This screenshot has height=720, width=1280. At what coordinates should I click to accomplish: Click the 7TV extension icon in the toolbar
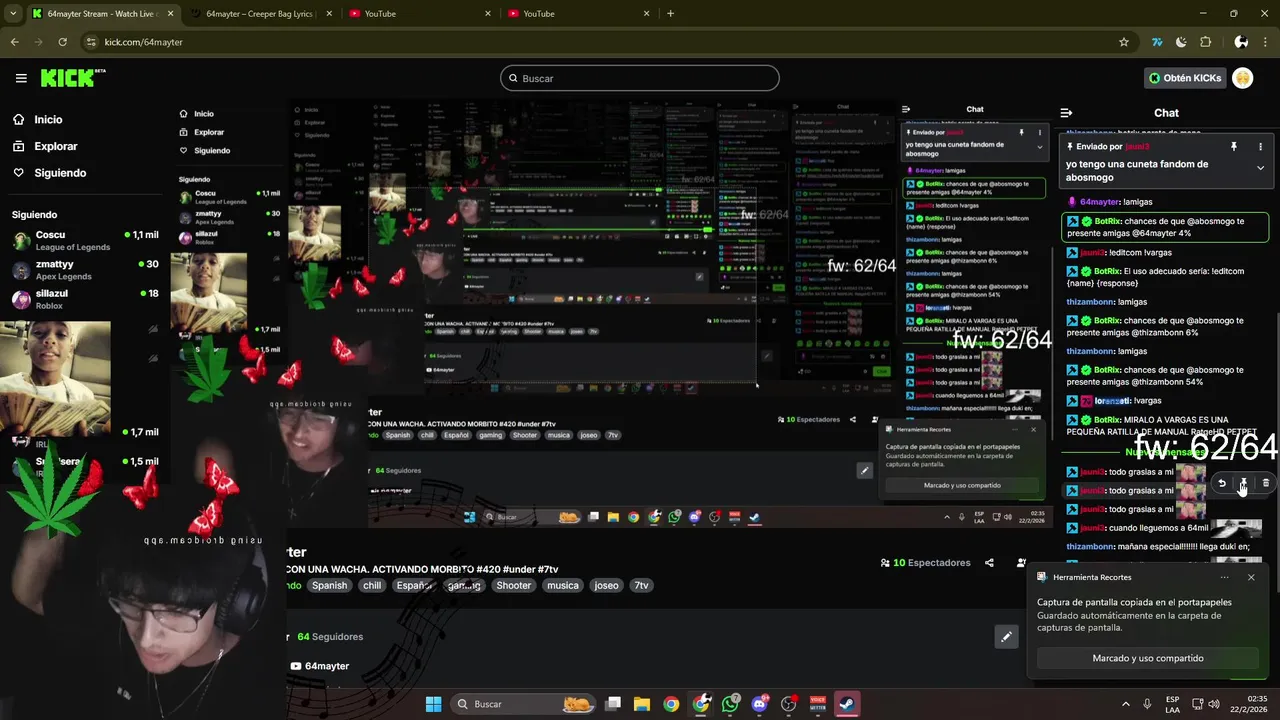[1157, 42]
